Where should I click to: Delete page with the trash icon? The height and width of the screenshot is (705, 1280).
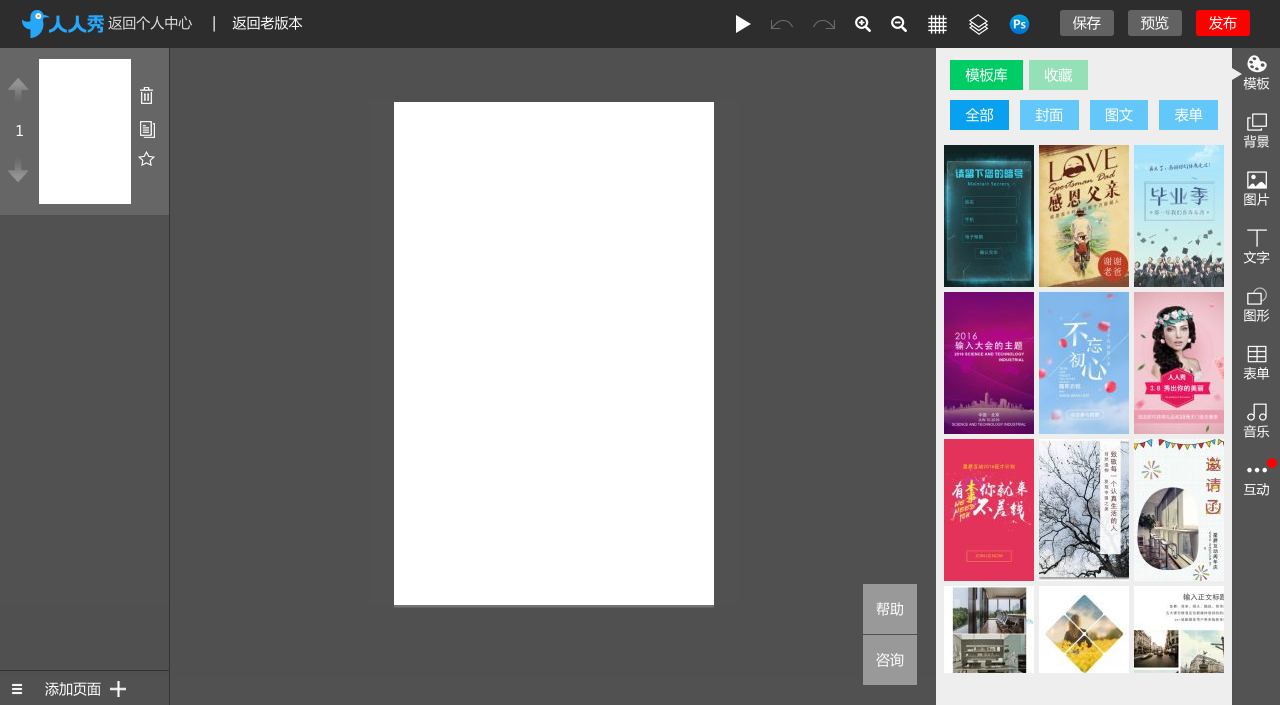(x=147, y=96)
